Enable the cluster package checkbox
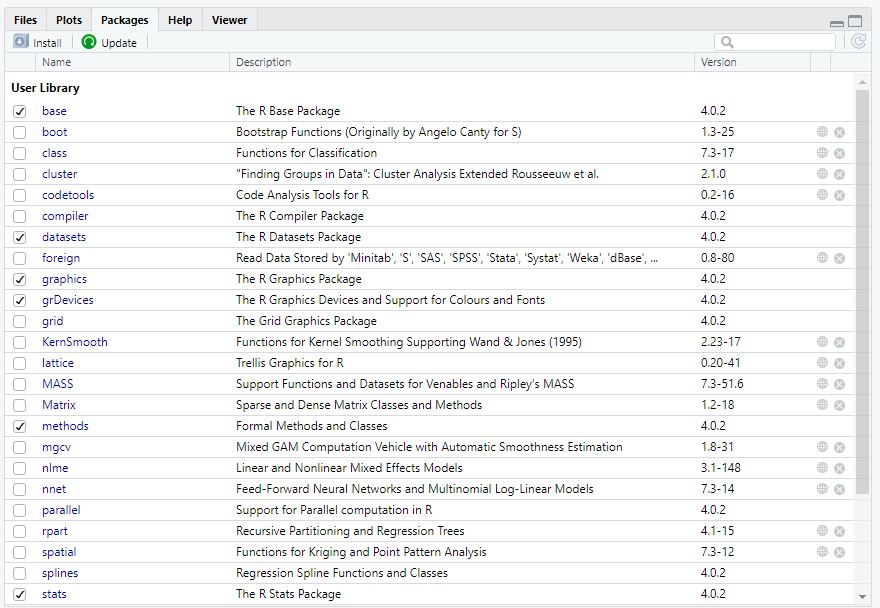Image resolution: width=880 pixels, height=608 pixels. tap(19, 174)
